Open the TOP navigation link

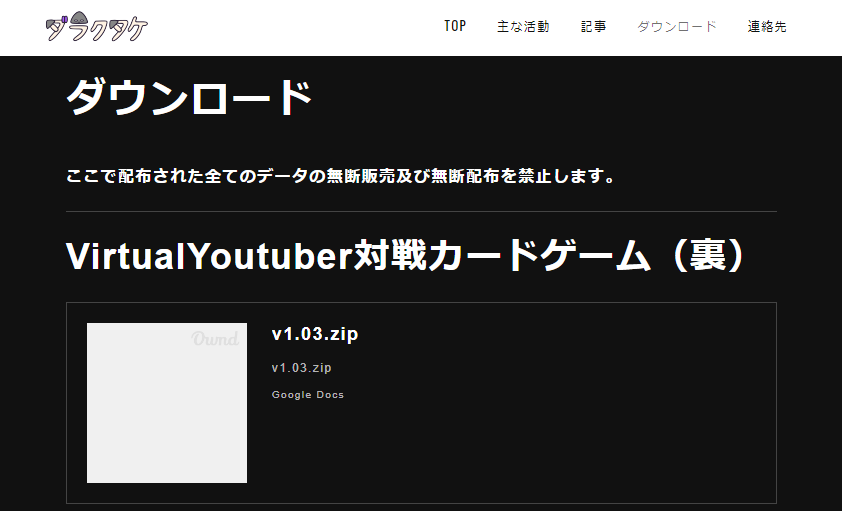coord(455,26)
